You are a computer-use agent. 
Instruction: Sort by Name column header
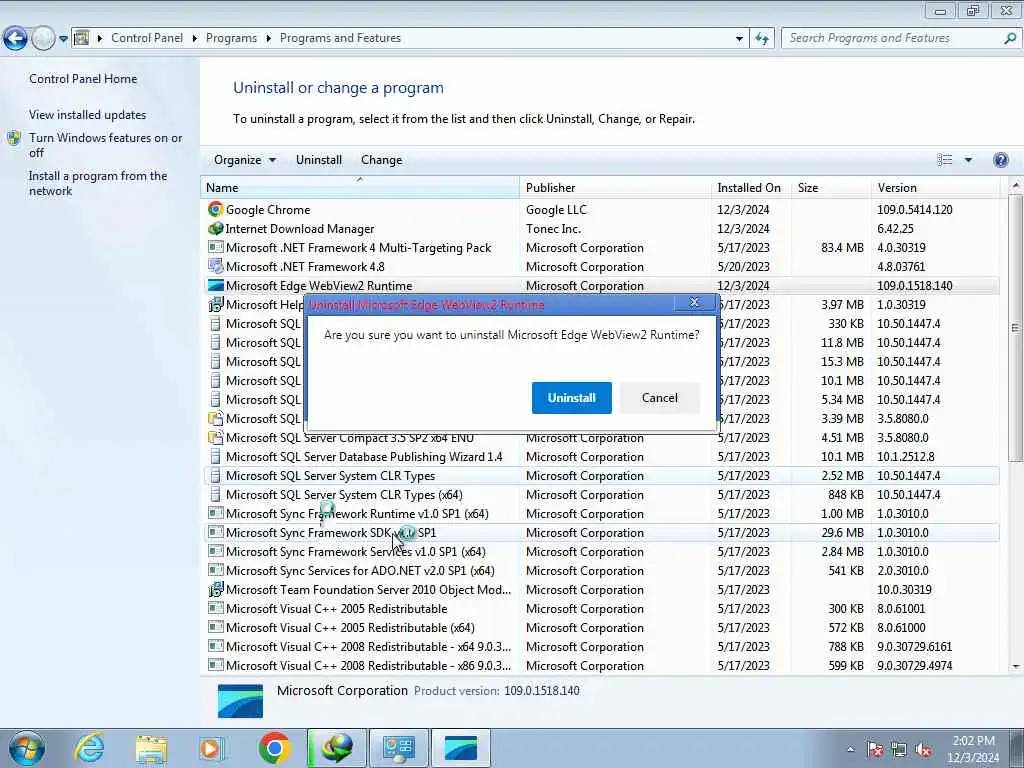click(360, 187)
